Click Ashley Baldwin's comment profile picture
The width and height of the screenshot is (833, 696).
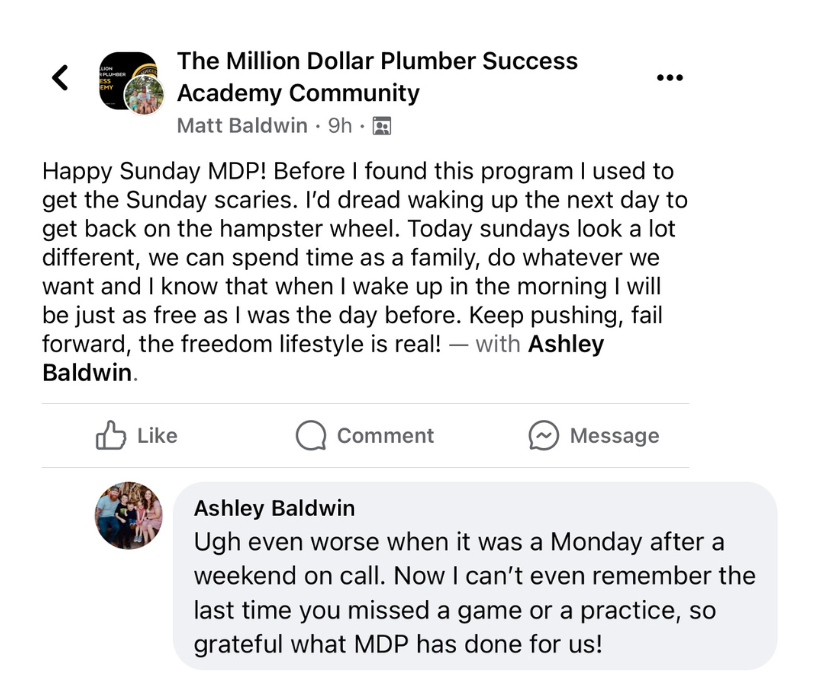coord(128,515)
